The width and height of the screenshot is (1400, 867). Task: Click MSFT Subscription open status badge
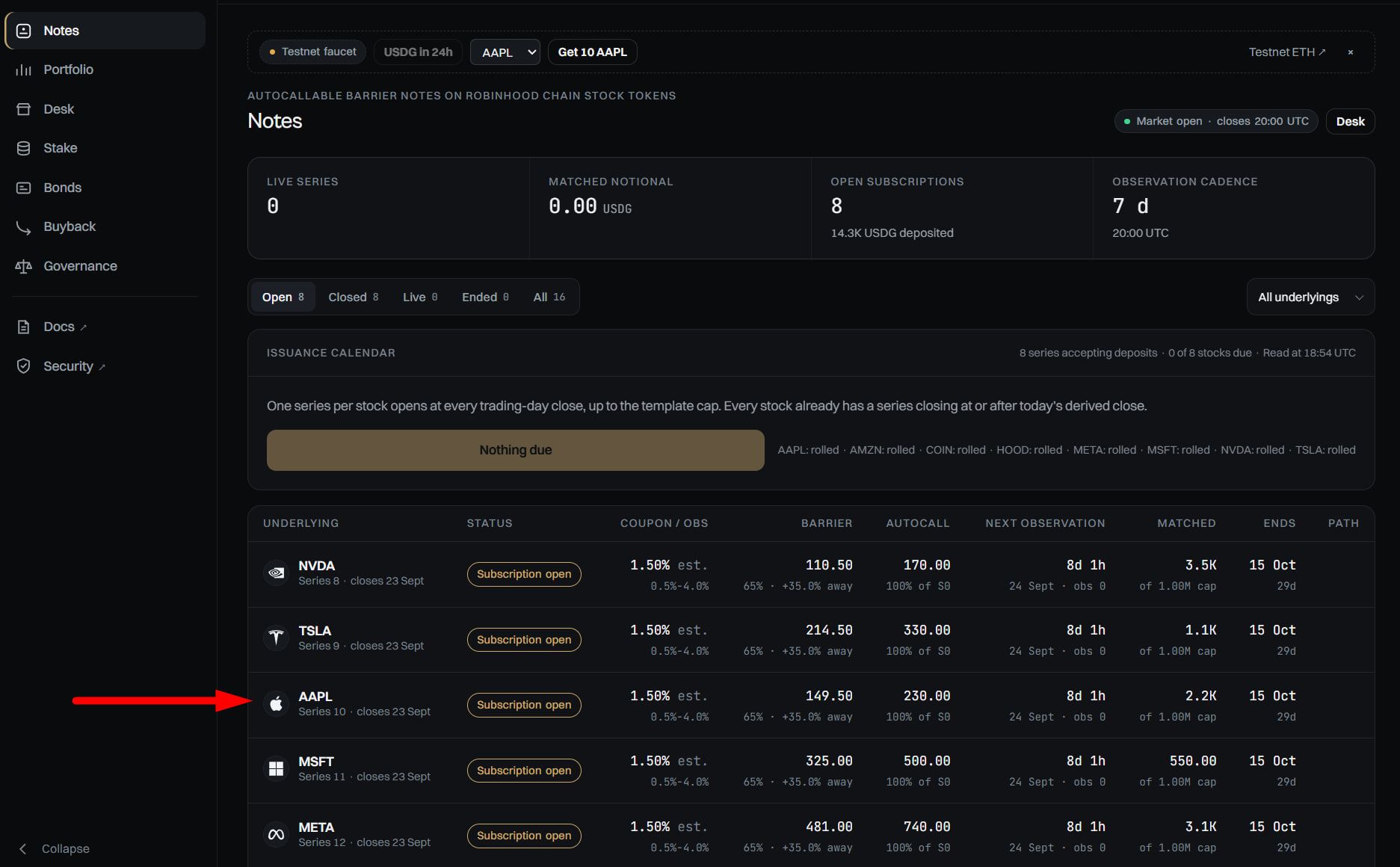click(x=524, y=771)
